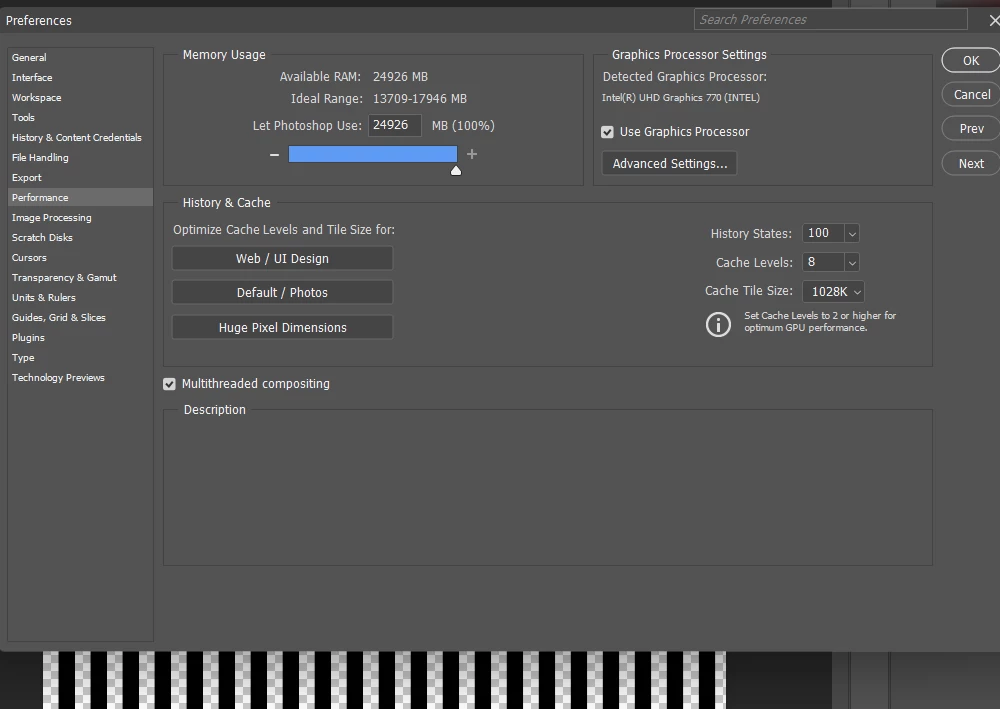Select the Performance category

point(80,198)
